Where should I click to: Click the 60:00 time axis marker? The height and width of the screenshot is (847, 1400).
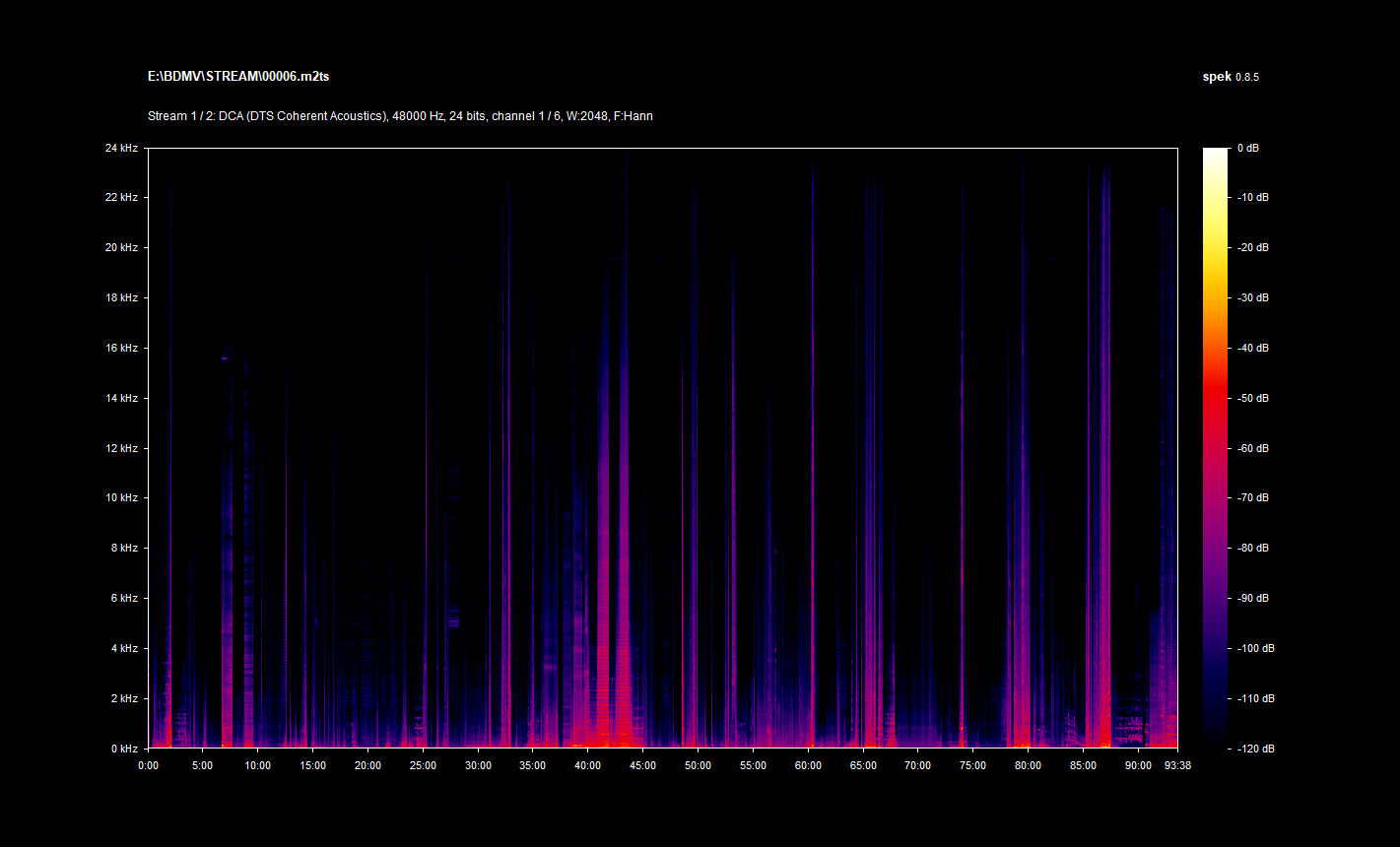[807, 764]
